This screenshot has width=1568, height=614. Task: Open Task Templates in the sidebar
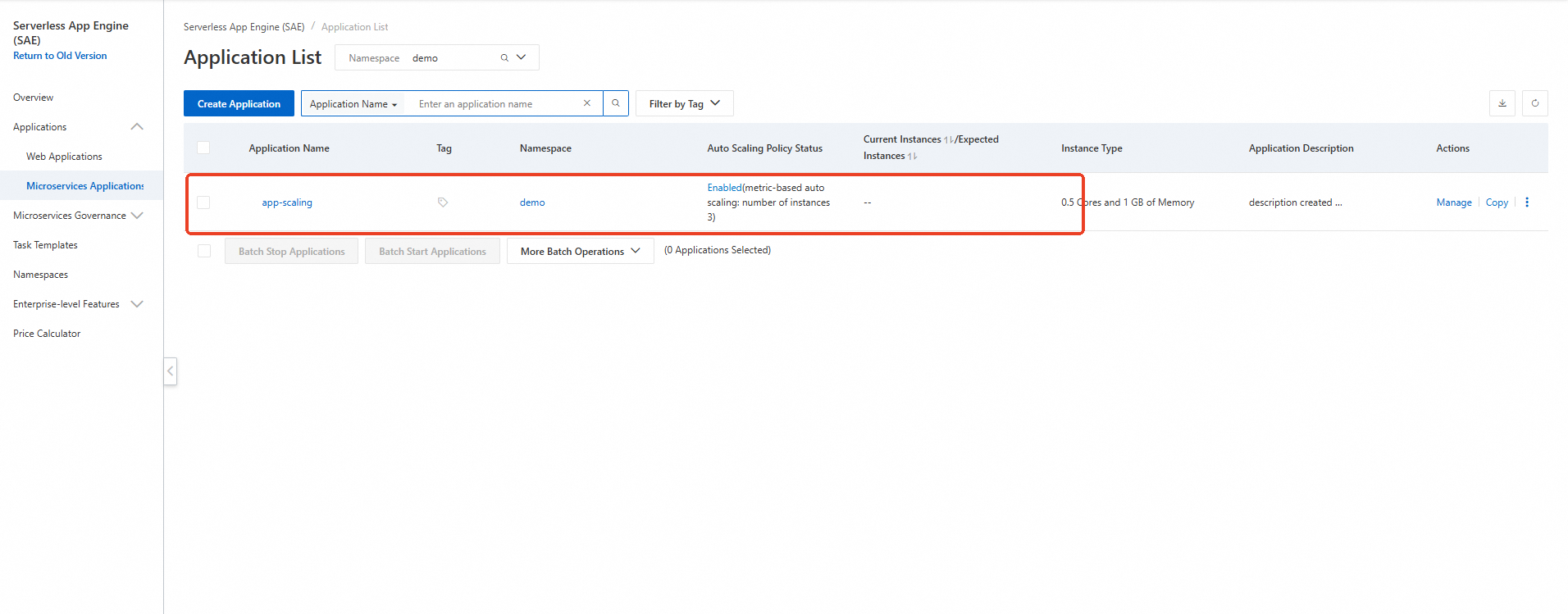pyautogui.click(x=45, y=245)
